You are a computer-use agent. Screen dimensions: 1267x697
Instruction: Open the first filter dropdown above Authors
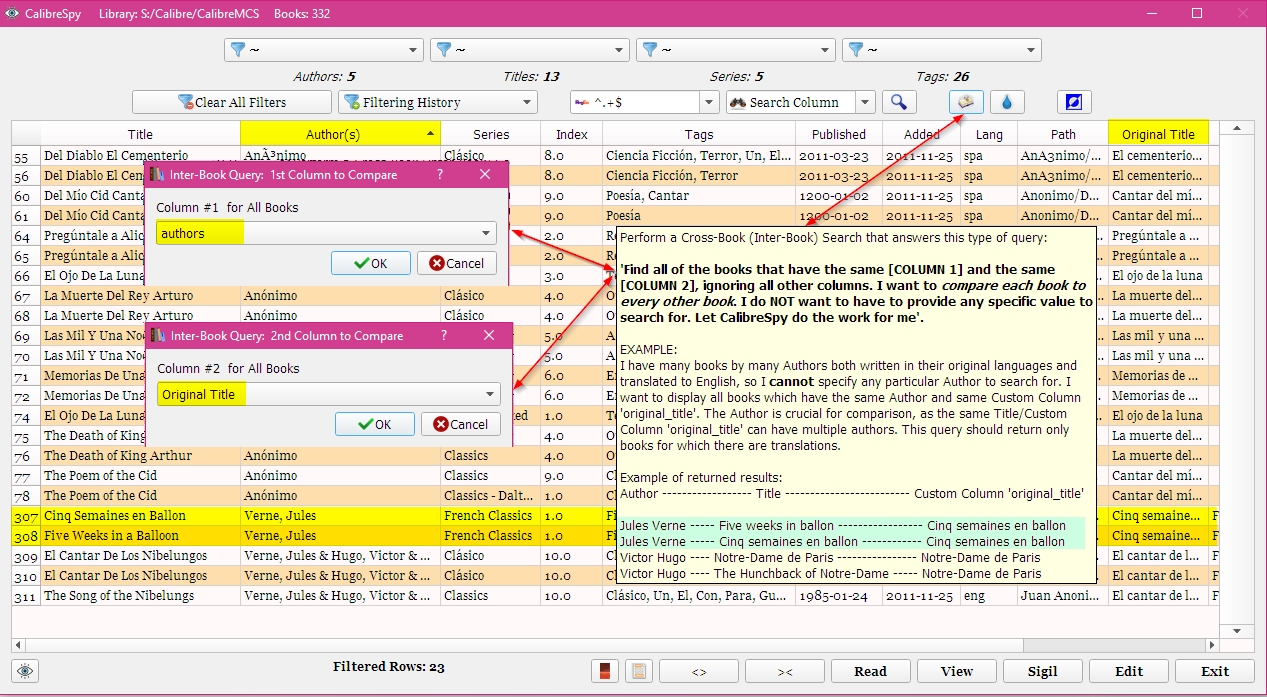[324, 50]
